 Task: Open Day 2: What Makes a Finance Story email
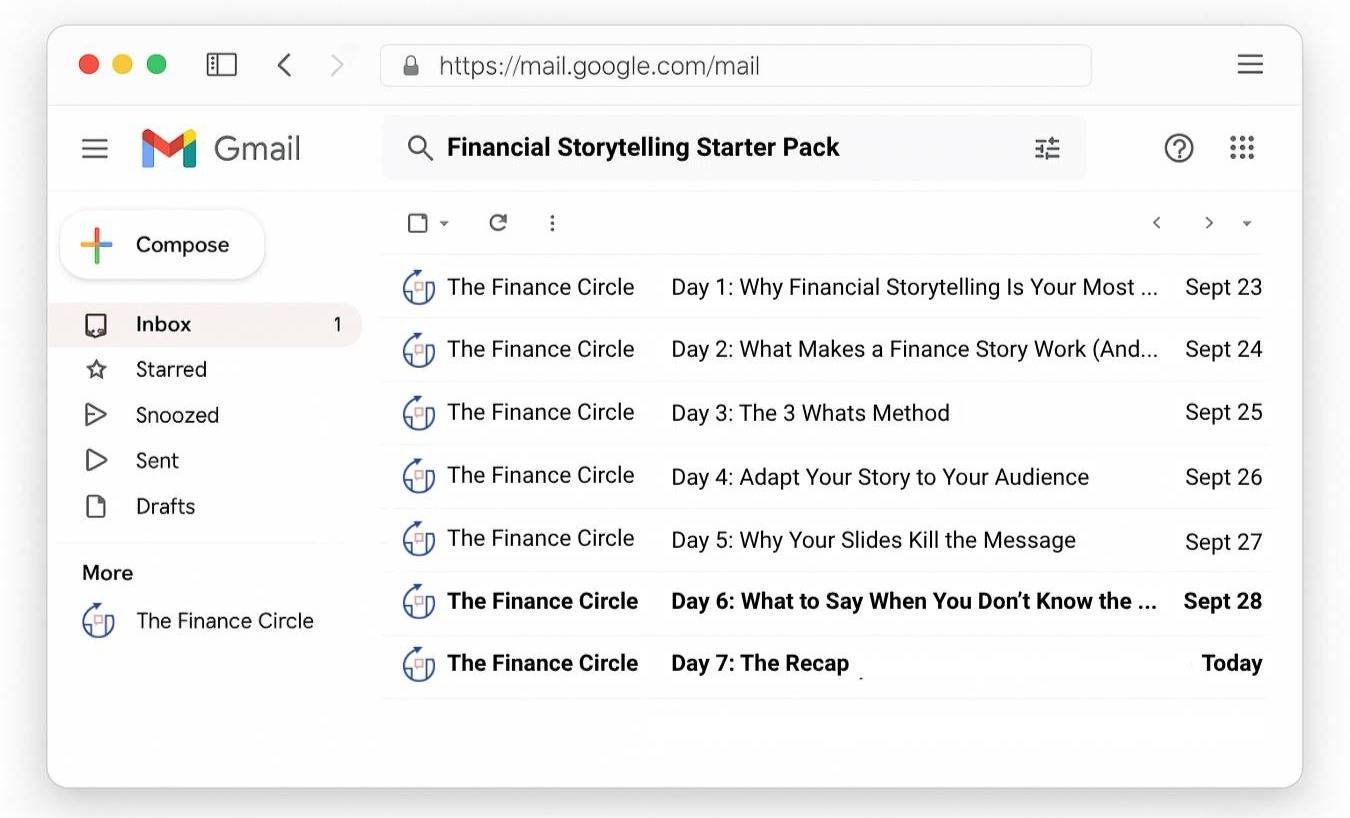coord(826,350)
